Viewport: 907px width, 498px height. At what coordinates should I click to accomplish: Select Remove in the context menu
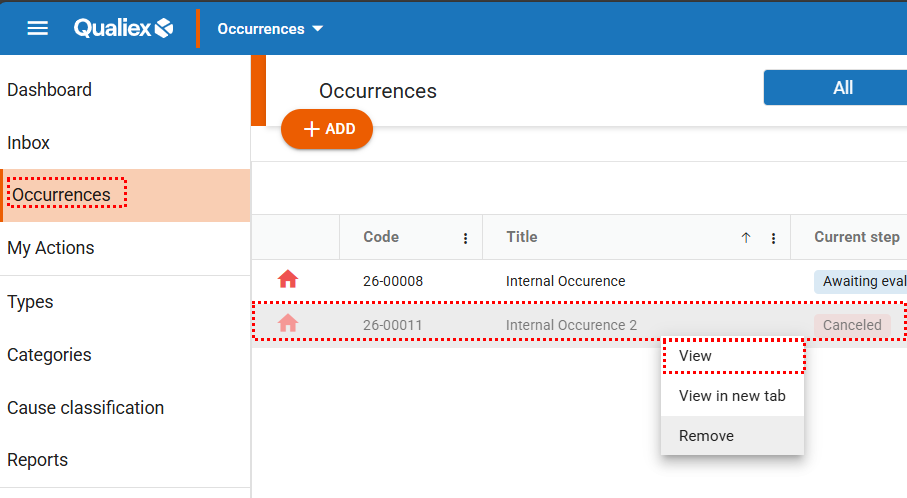pos(706,436)
